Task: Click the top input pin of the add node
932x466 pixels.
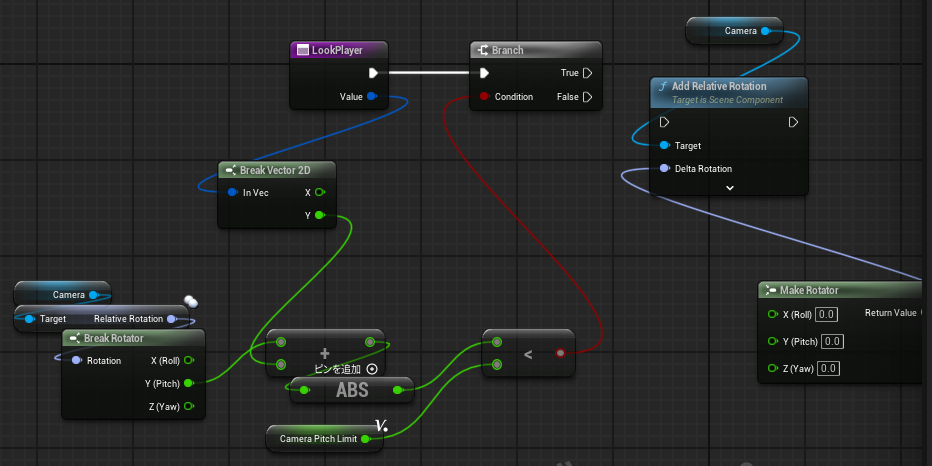Action: click(281, 342)
